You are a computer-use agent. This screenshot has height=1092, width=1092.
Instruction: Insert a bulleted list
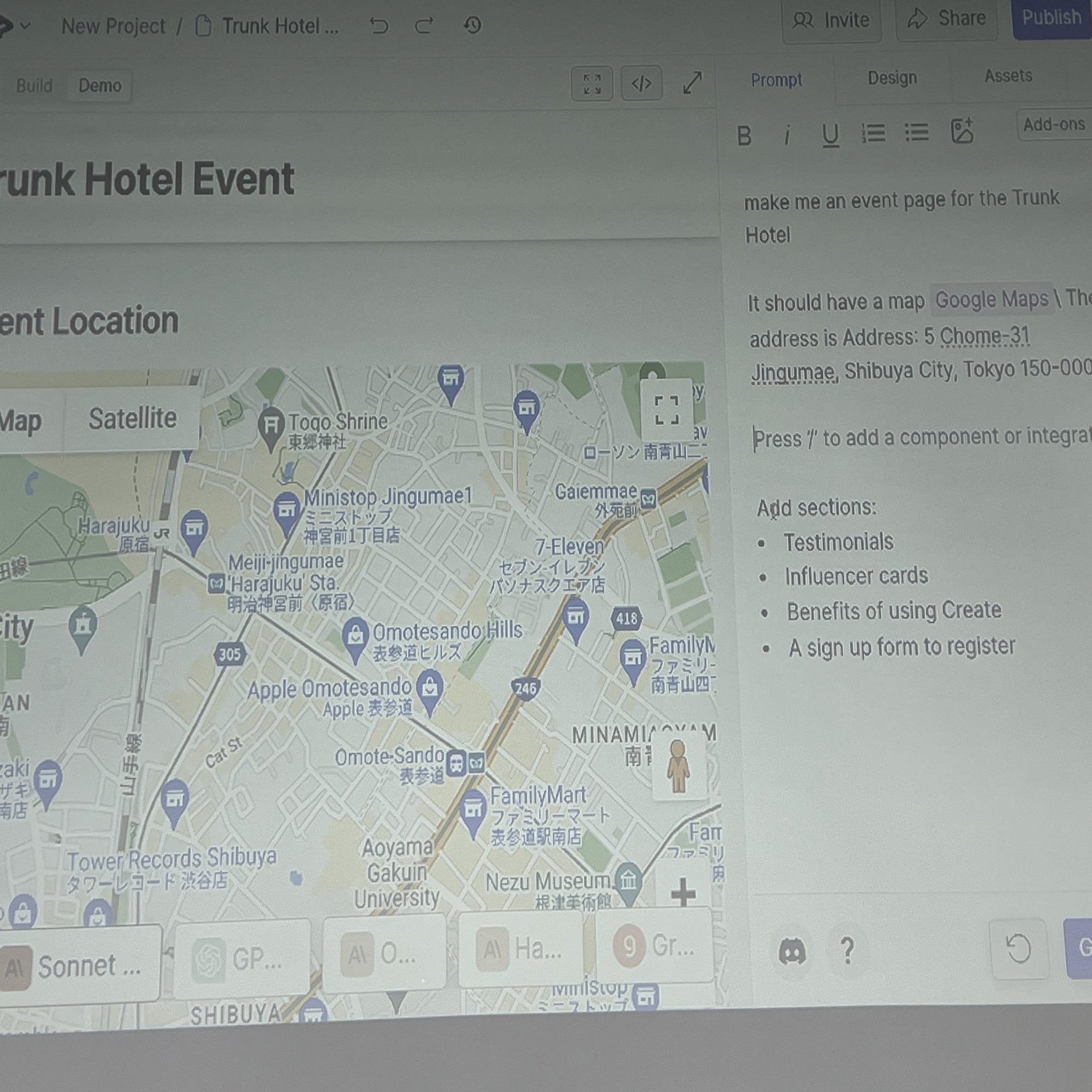[917, 132]
